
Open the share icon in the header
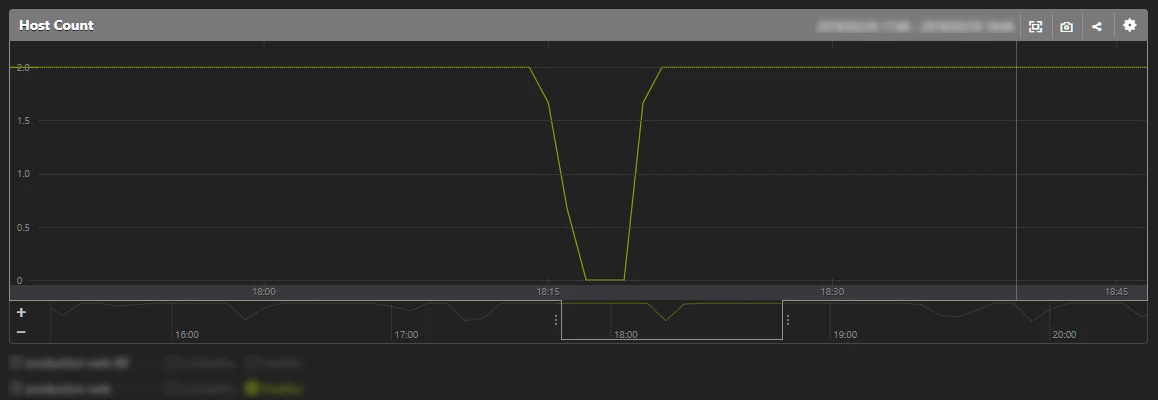point(1097,27)
